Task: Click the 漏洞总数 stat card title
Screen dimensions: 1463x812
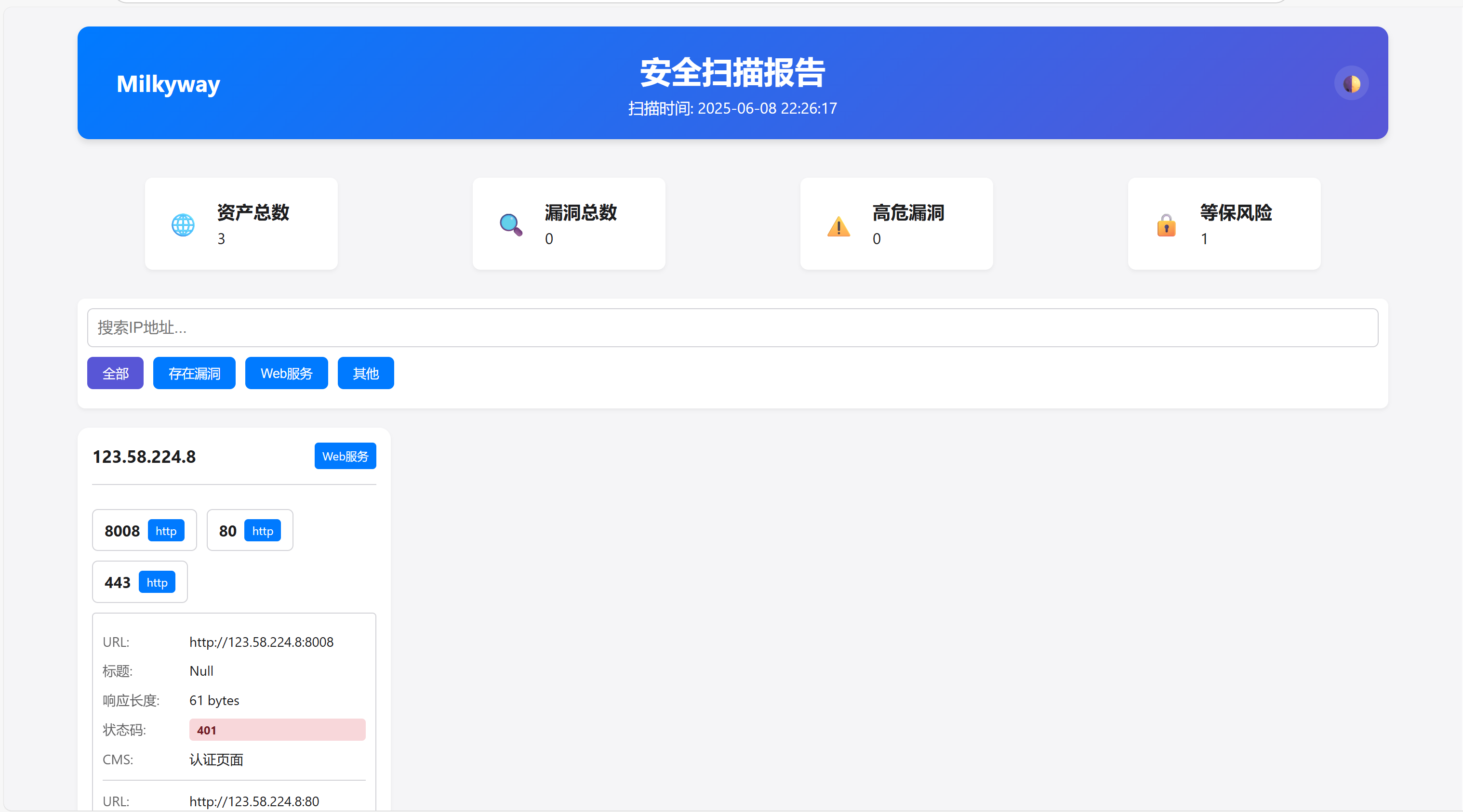Action: (x=580, y=212)
